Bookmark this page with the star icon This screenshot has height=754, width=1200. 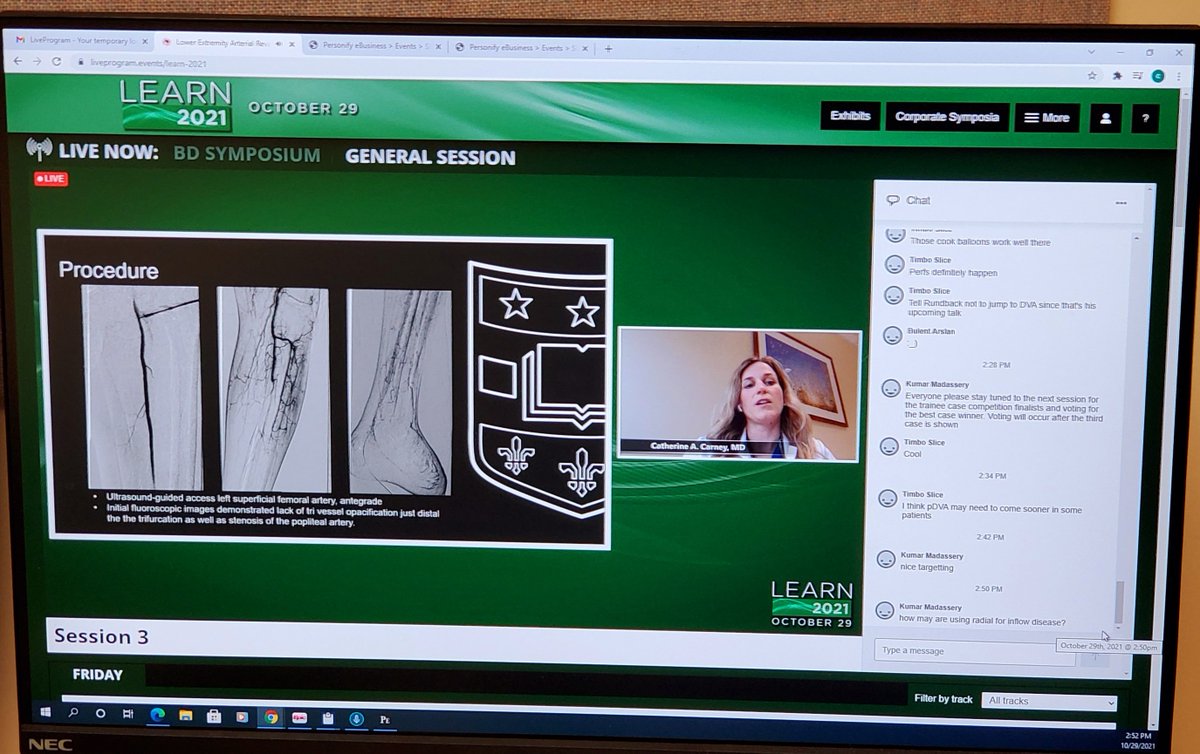(1092, 74)
